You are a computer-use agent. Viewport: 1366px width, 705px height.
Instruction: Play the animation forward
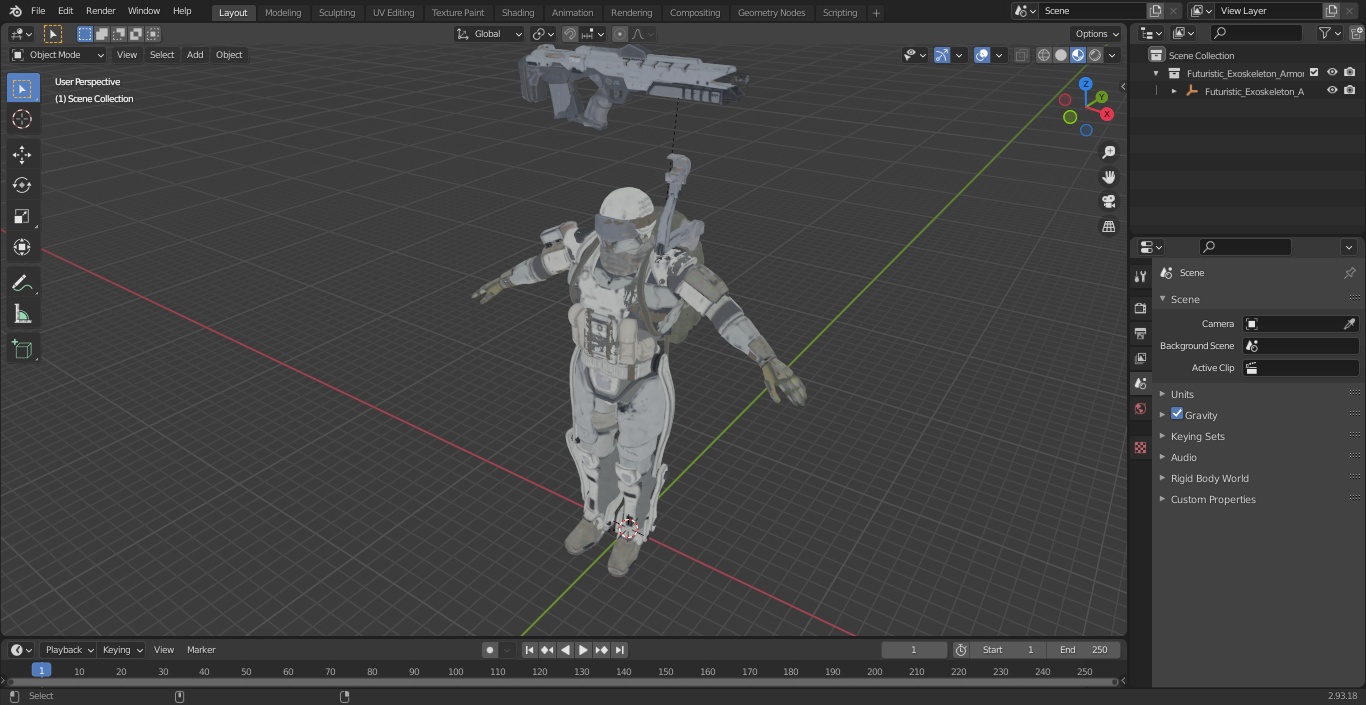(x=583, y=650)
